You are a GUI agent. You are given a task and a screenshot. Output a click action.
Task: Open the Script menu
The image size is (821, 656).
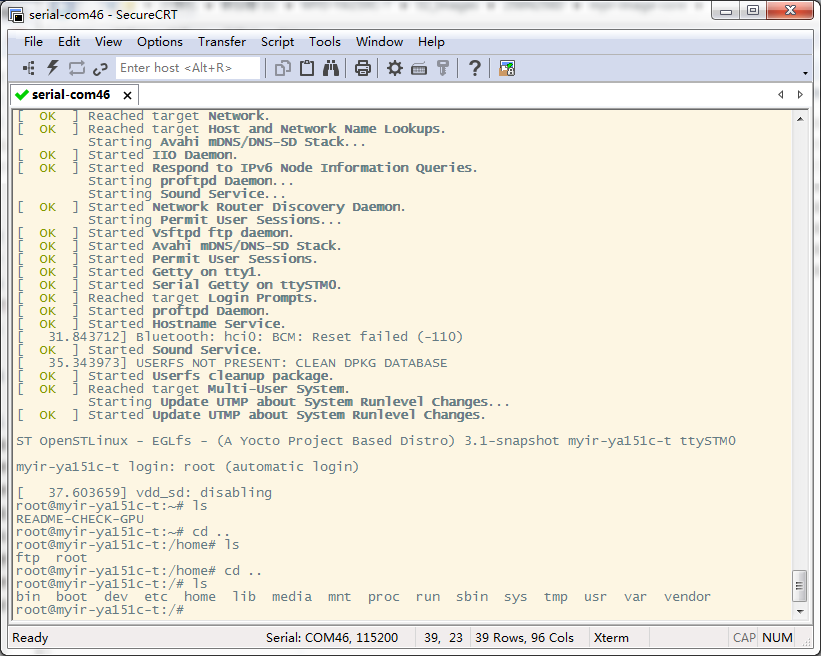[x=277, y=42]
